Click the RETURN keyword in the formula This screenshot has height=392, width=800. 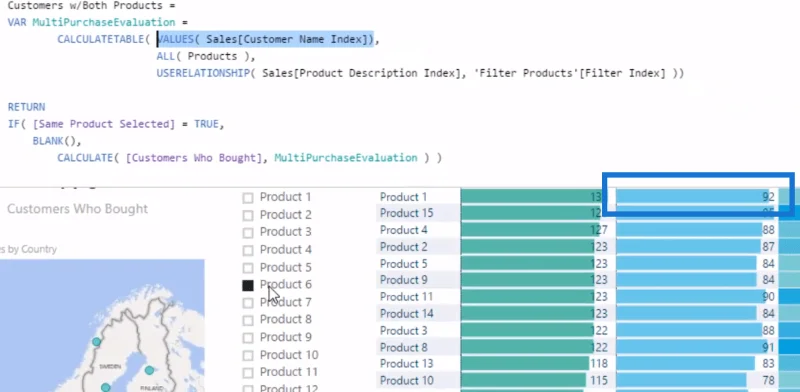pos(27,107)
